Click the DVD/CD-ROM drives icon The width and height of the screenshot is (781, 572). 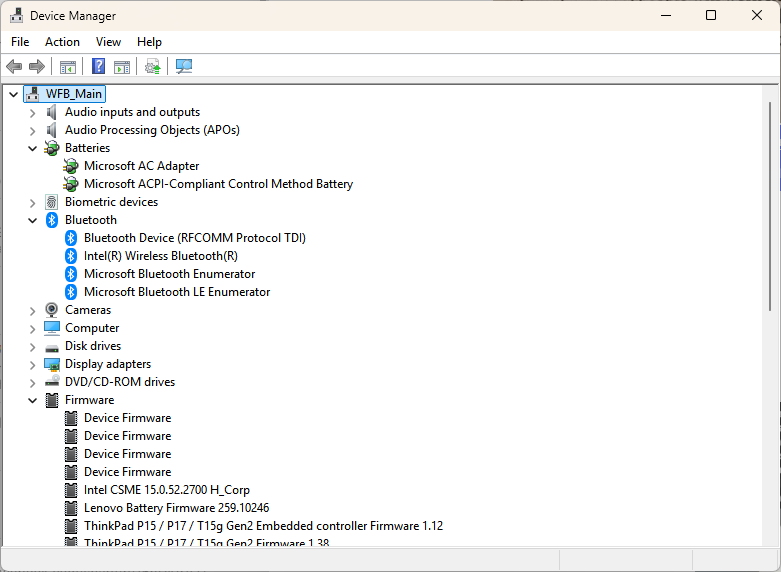pos(52,381)
